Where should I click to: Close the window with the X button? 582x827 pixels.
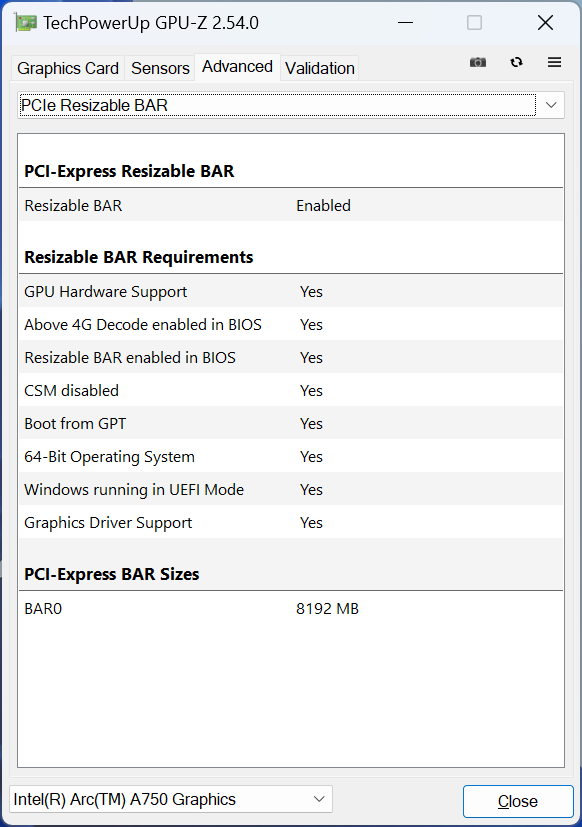[x=545, y=23]
